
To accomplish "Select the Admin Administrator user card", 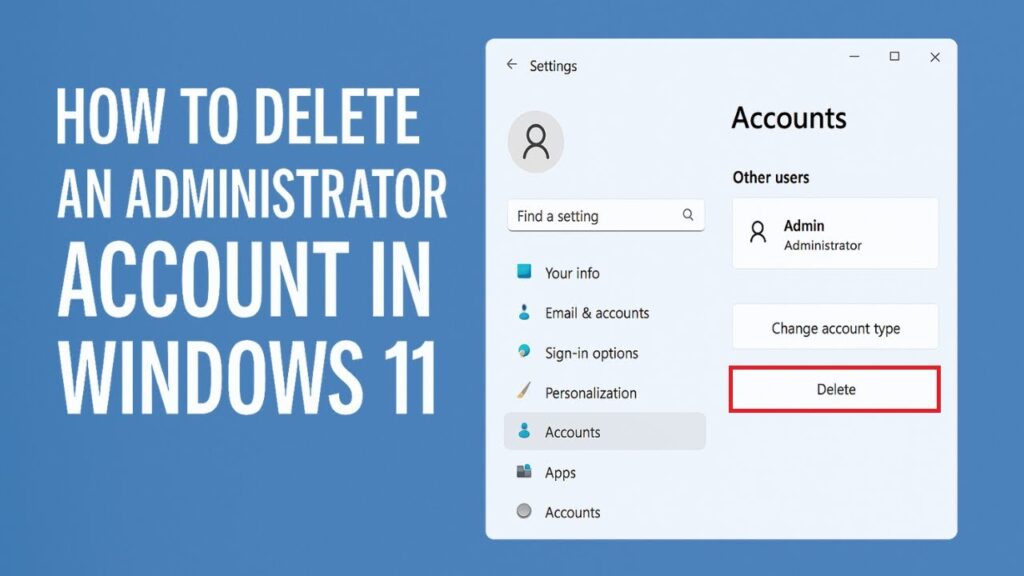I will (835, 233).
